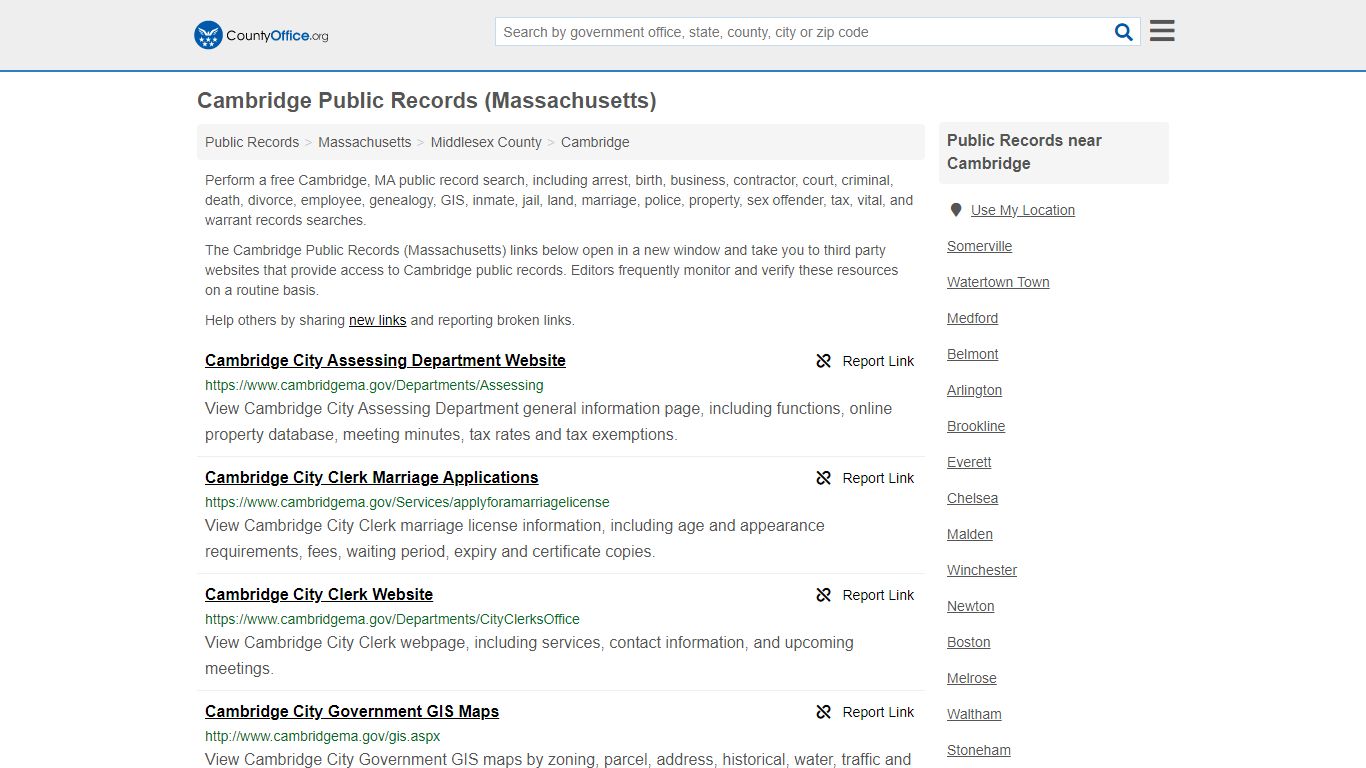Click broken-link icon for City Clerk Website
Screen dimensions: 1366x768
coord(824,595)
